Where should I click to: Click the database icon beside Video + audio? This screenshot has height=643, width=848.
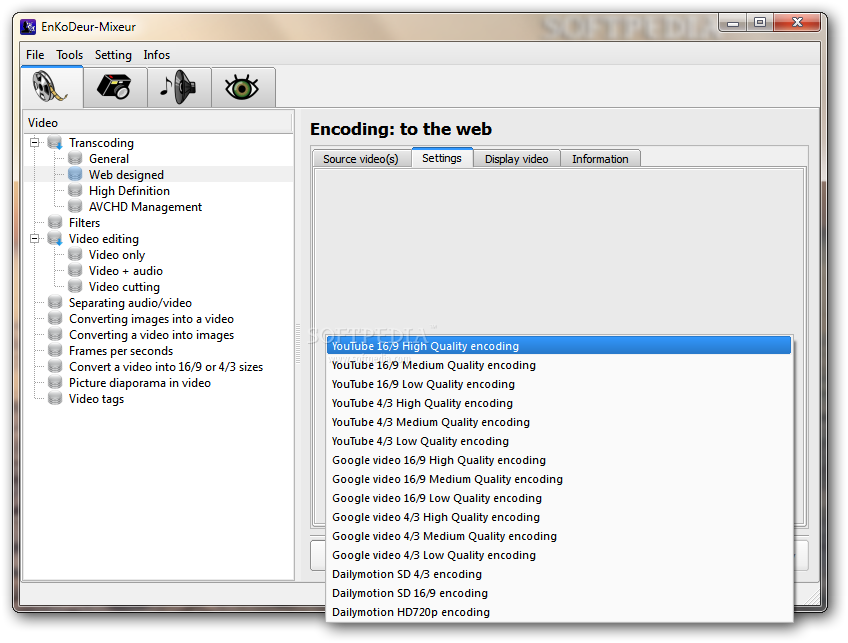[75, 270]
